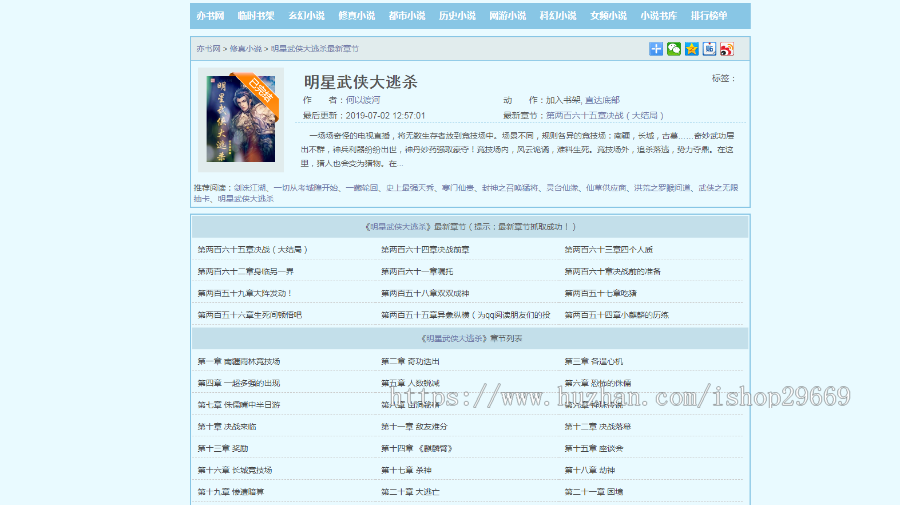Open chapter 第两百六十一章
This screenshot has height=505, width=900.
click(417, 271)
